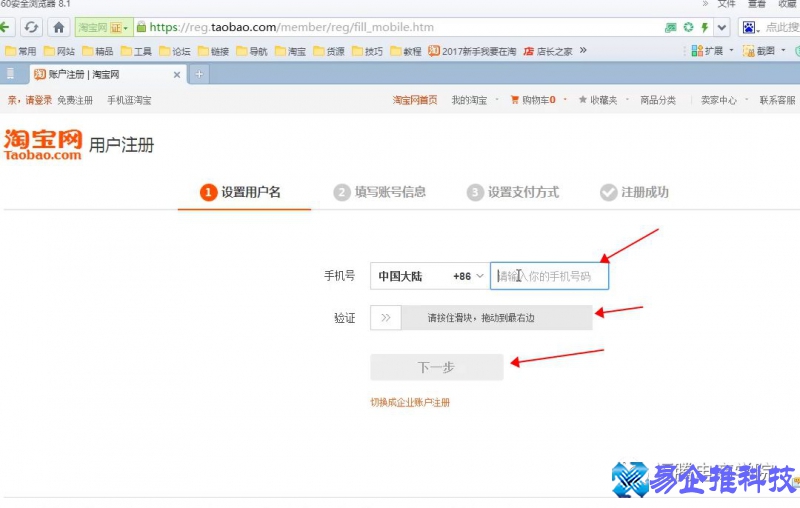Open the 网站 bookmarks folder

click(59, 51)
